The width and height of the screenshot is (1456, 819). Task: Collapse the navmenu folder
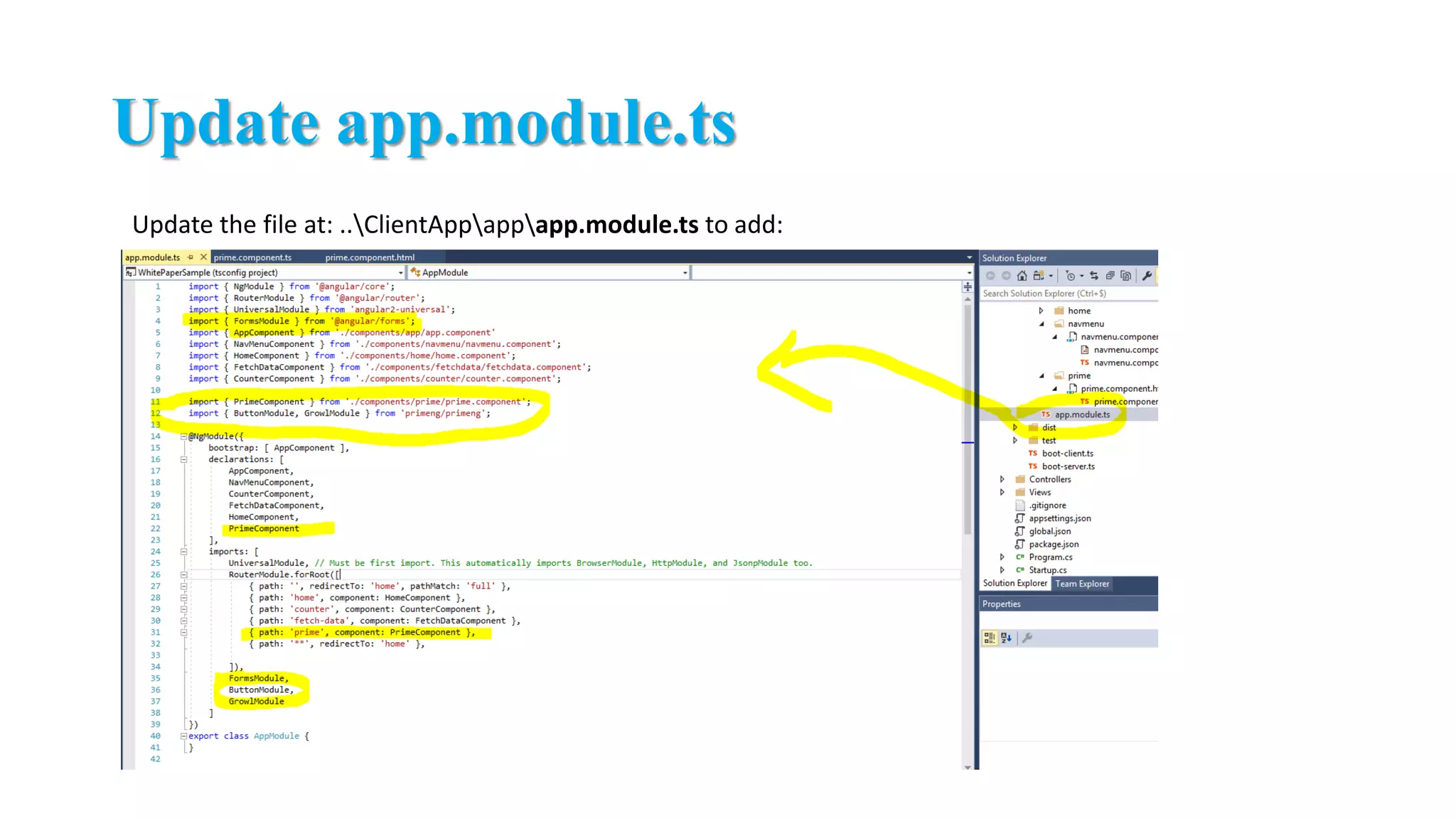(1042, 324)
